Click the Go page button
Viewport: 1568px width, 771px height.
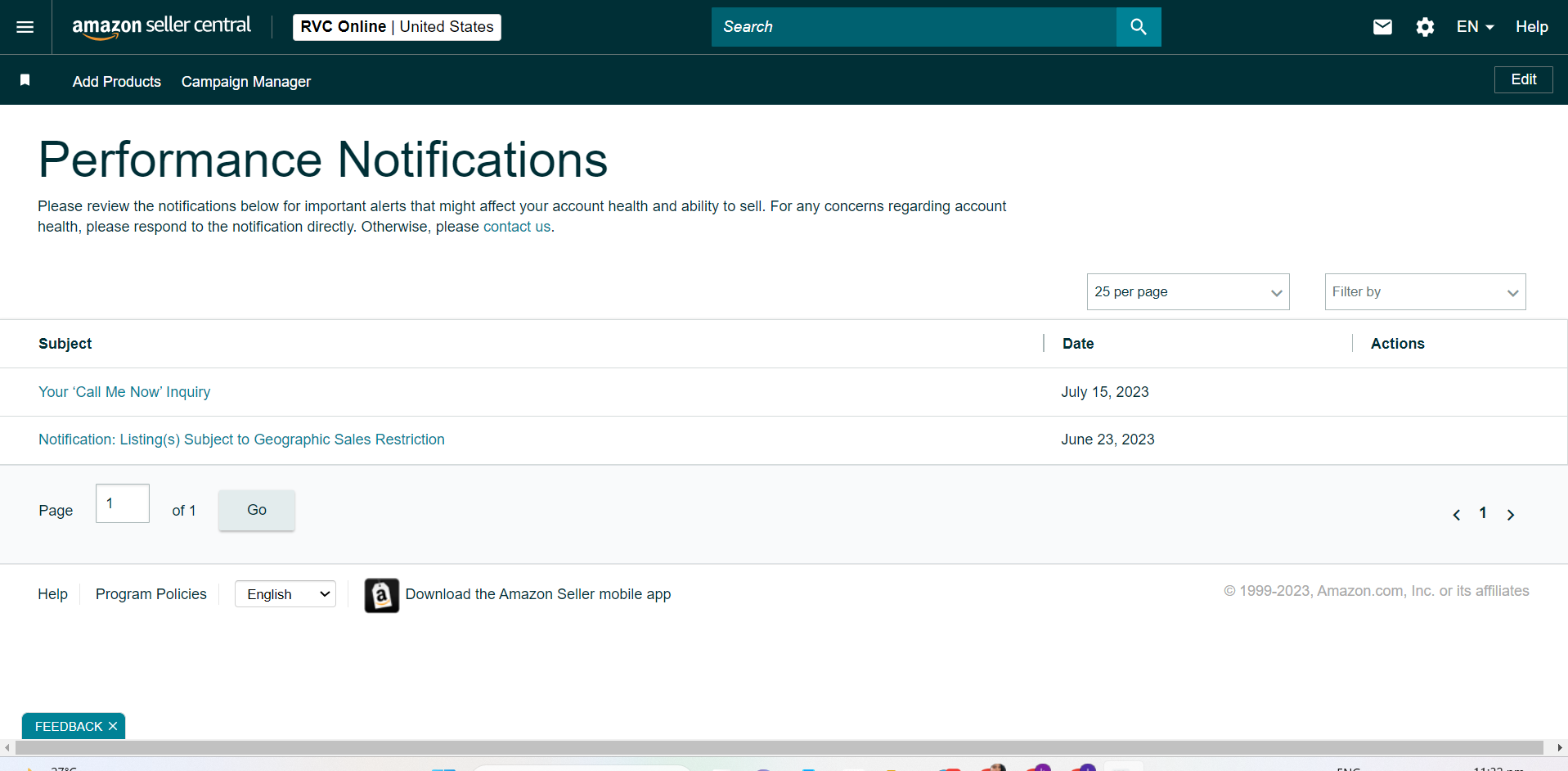pos(257,510)
